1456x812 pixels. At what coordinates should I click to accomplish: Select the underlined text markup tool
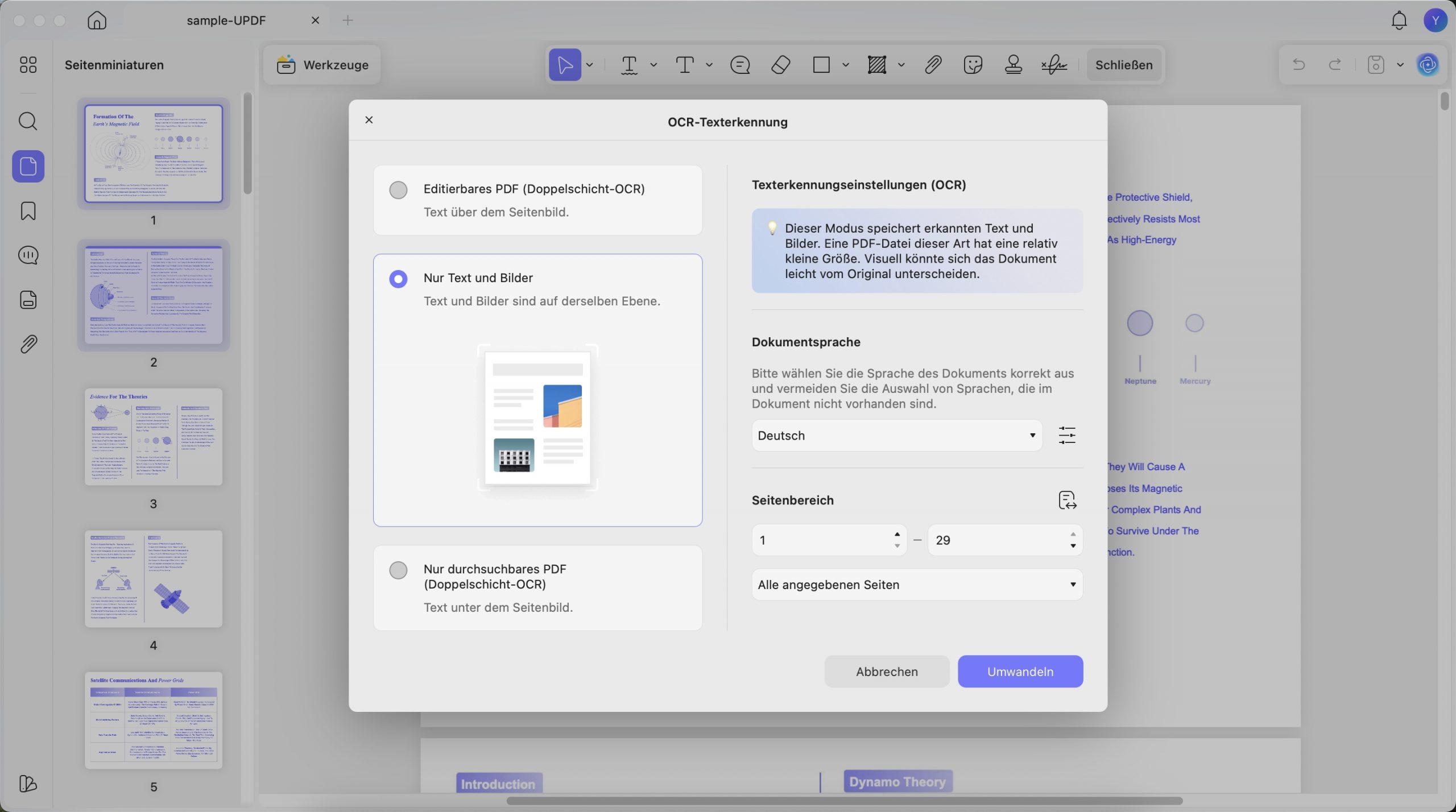tap(629, 65)
